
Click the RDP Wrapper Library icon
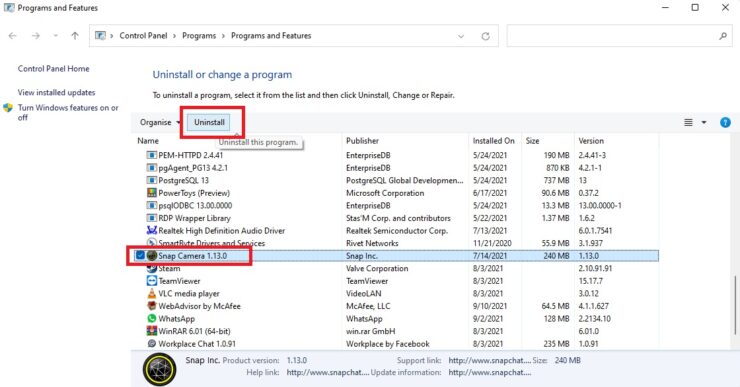coord(151,218)
